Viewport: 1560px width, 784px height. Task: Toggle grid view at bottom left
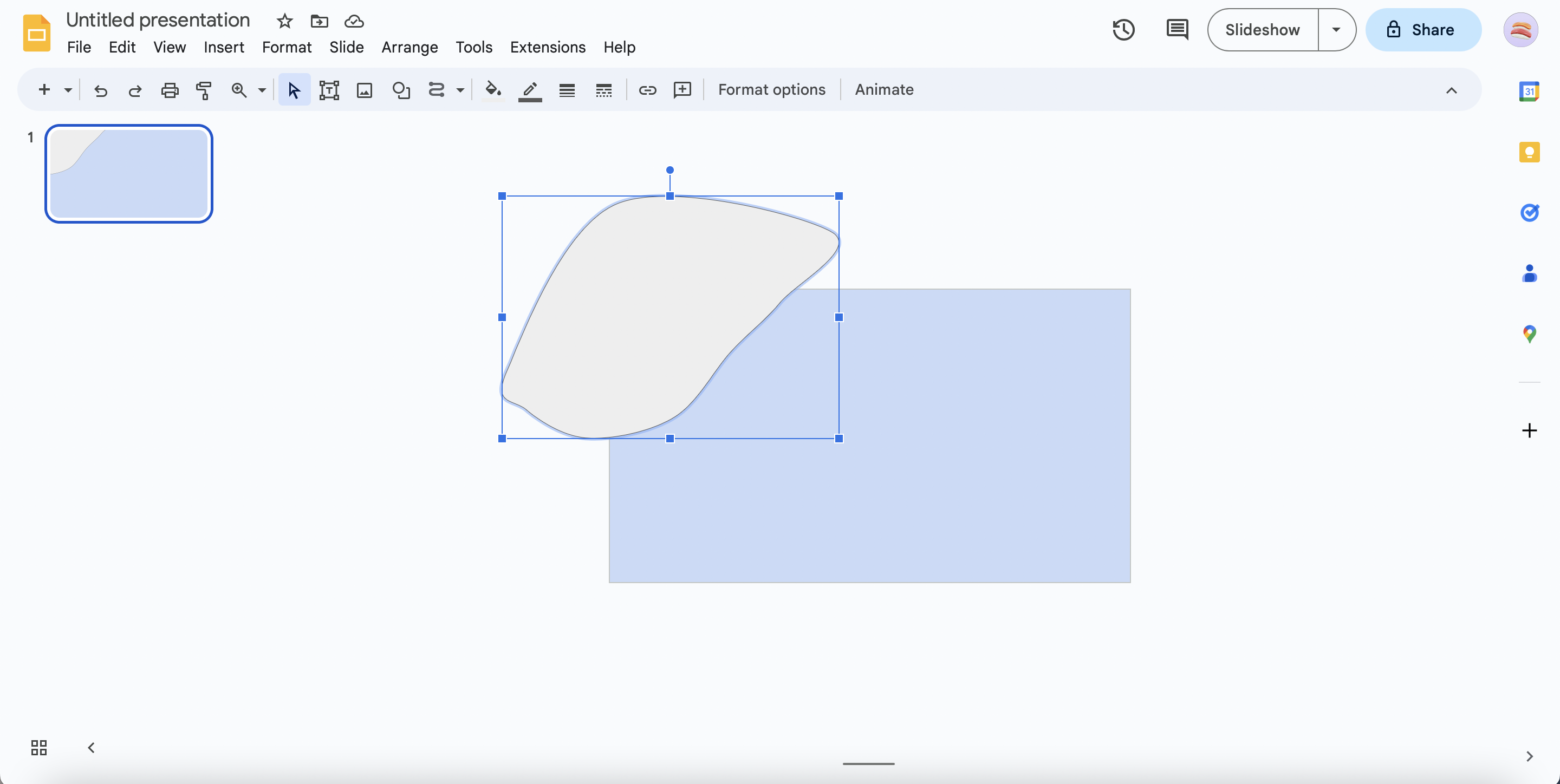click(39, 747)
